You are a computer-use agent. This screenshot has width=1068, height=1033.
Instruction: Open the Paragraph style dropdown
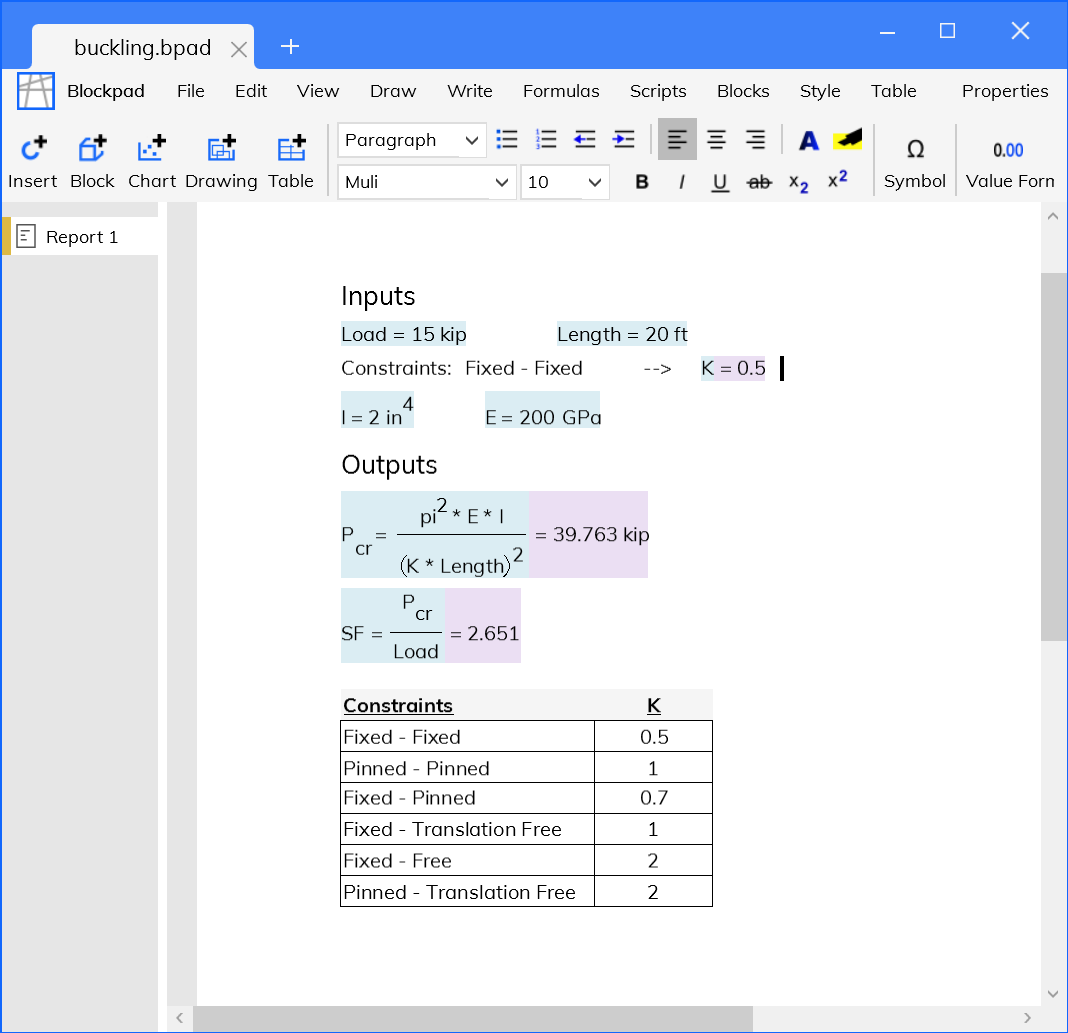(412, 141)
